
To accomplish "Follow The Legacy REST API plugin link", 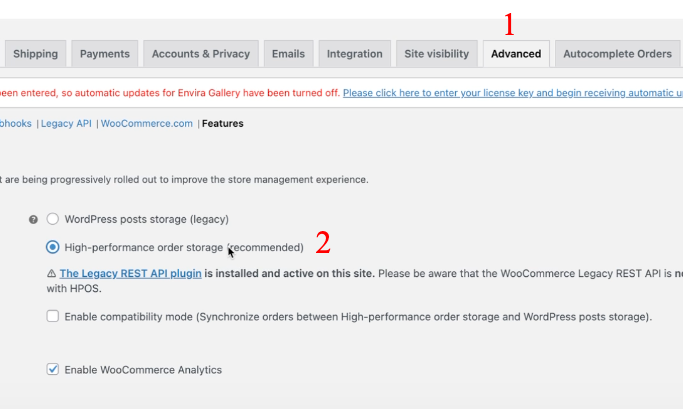I will tap(131, 274).
